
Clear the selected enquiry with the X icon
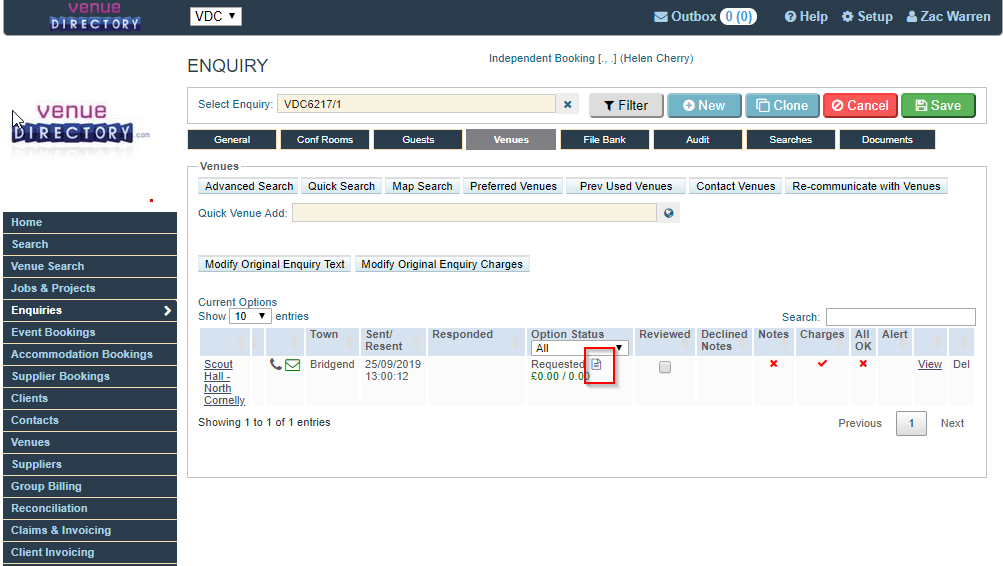coord(567,104)
